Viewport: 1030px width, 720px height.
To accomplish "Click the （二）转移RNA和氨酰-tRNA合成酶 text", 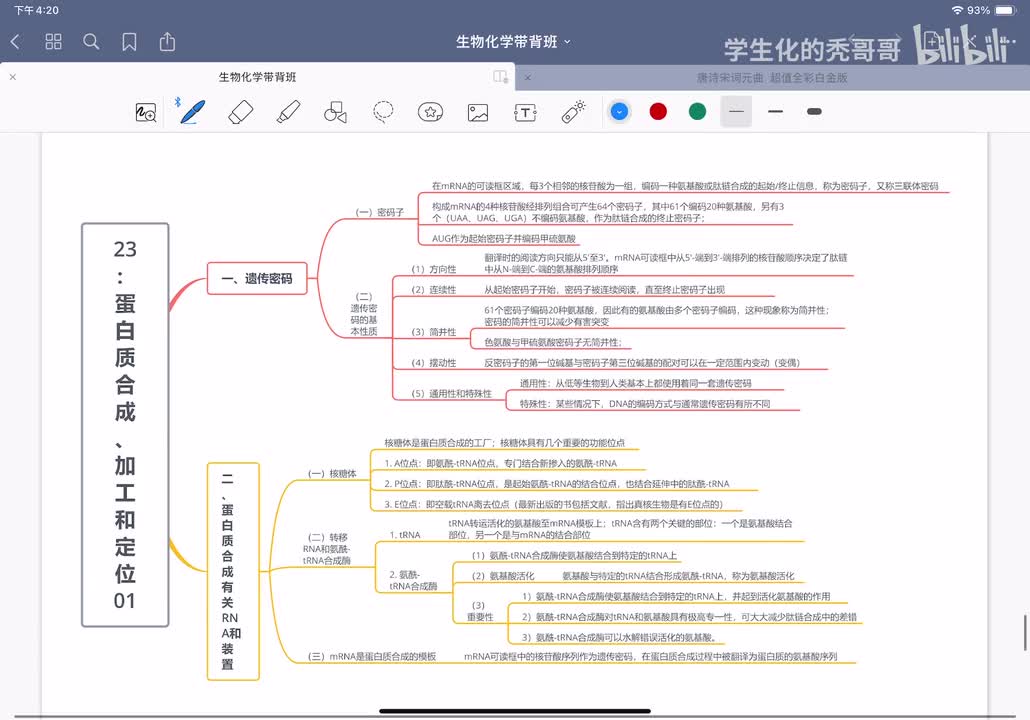I will point(326,549).
